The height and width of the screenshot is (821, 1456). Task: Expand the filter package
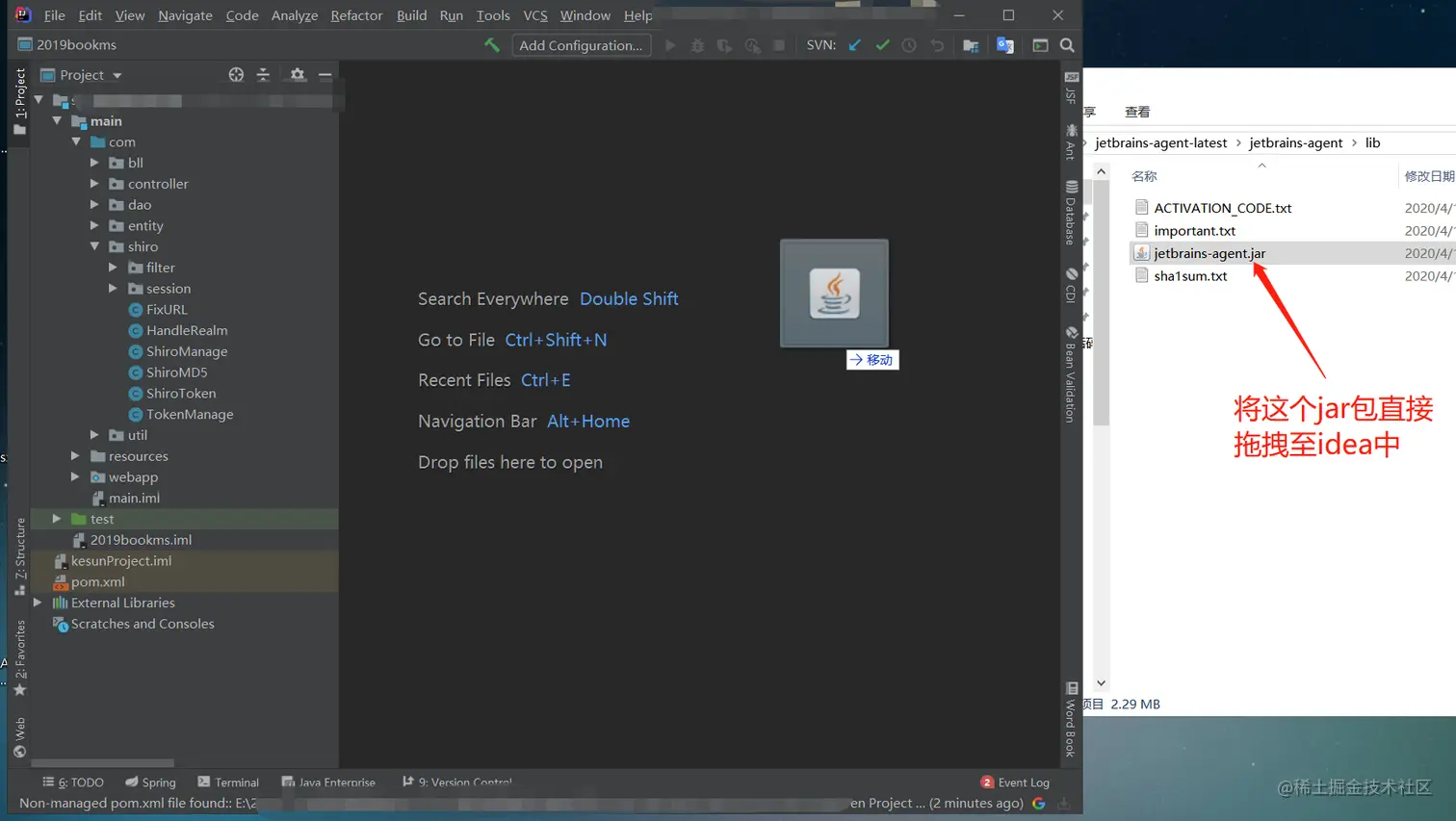[113, 268]
